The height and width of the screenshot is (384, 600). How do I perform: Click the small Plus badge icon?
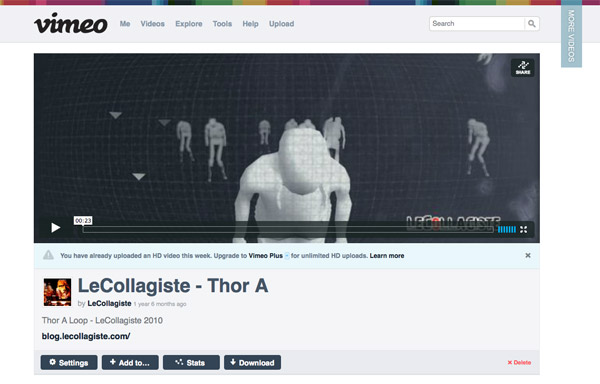point(287,256)
